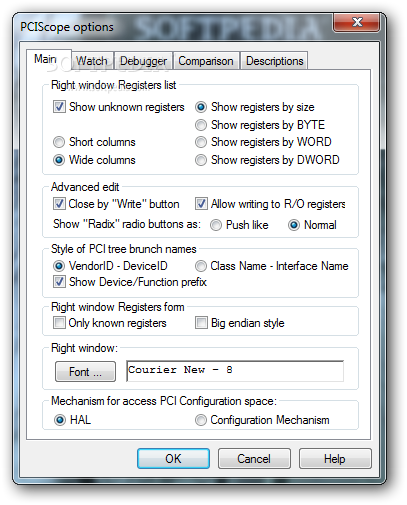The width and height of the screenshot is (407, 505).
Task: Switch to the Main tab
Action: [x=49, y=59]
